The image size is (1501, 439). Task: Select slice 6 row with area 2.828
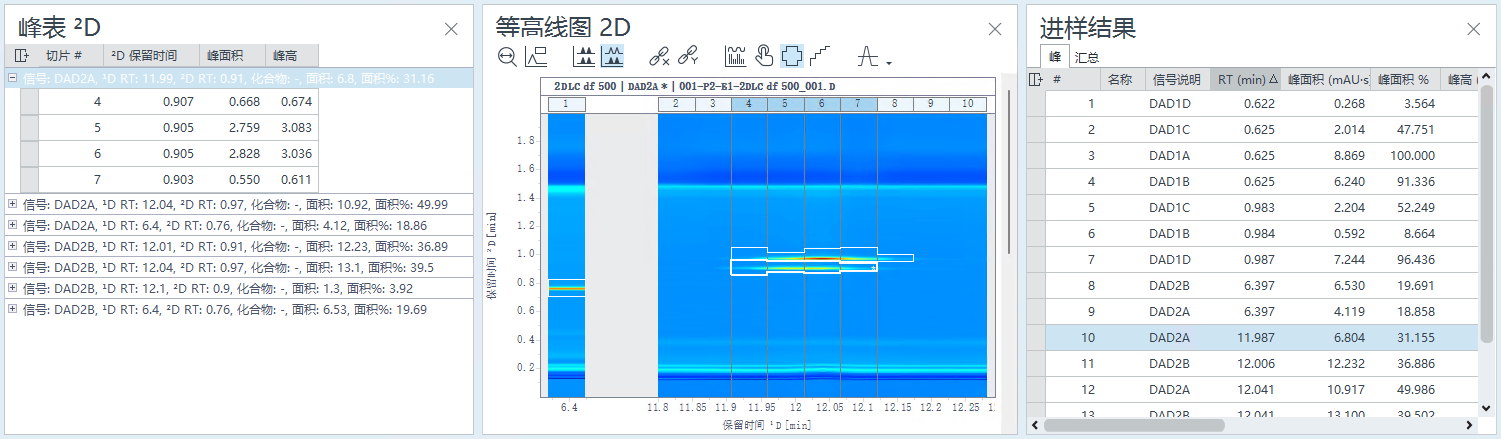click(x=169, y=153)
